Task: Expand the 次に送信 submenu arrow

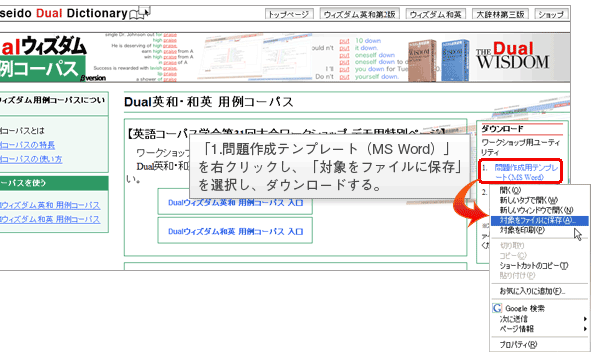Action: point(585,319)
